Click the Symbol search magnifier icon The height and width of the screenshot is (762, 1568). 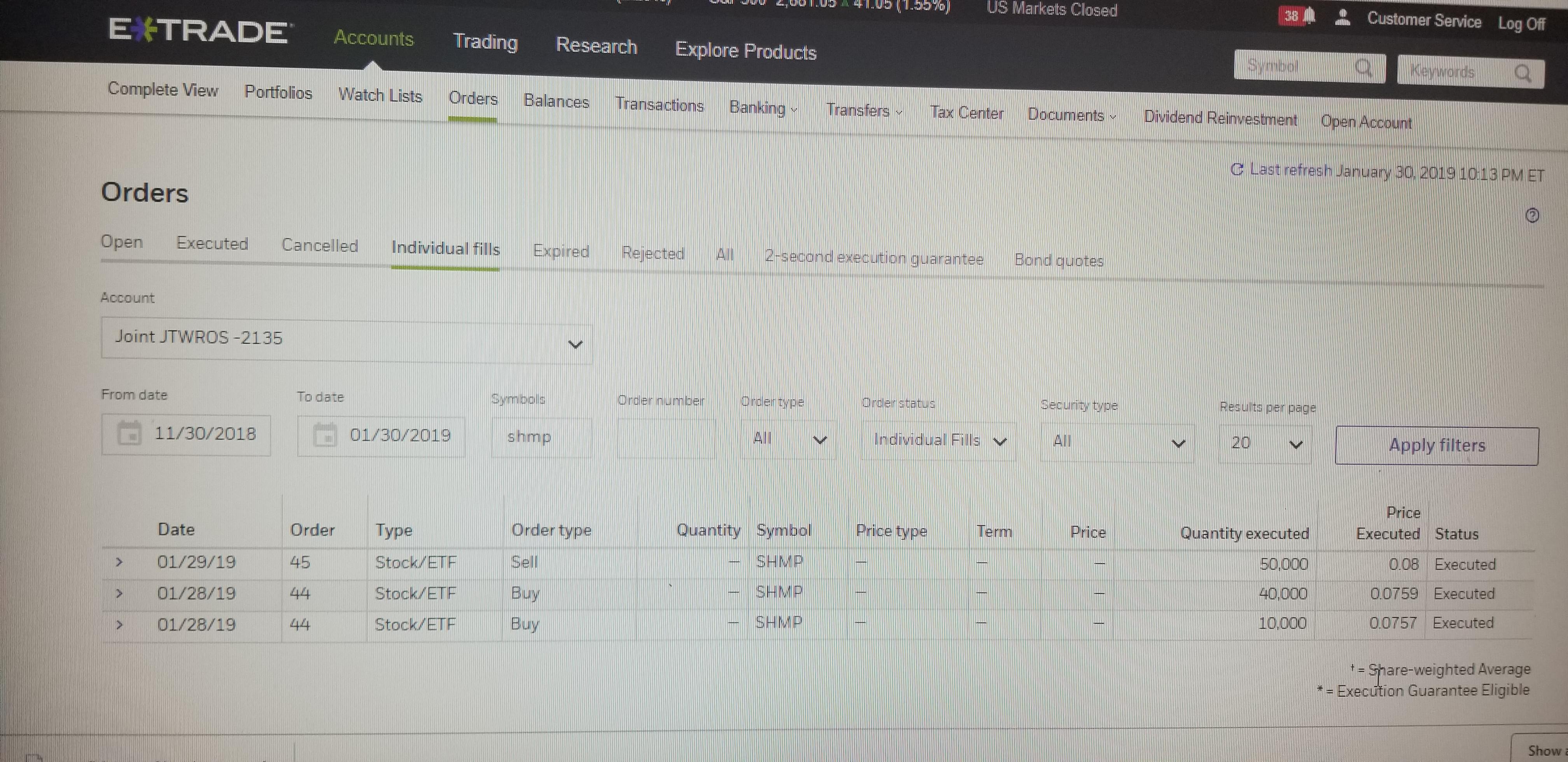[x=1363, y=68]
